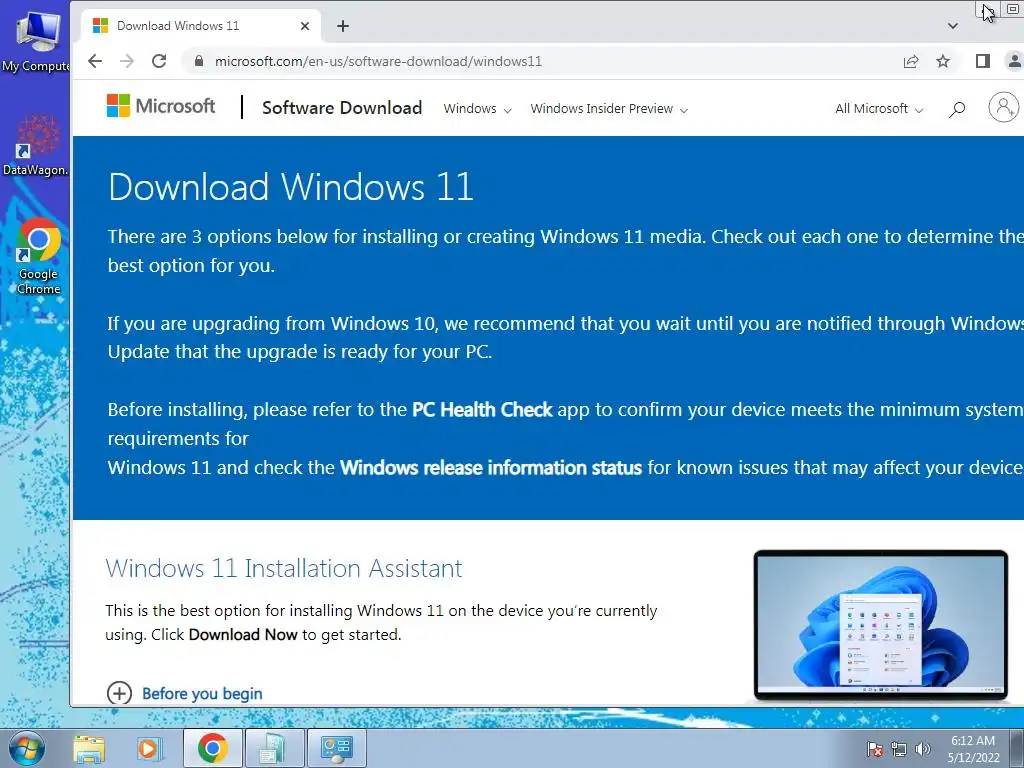This screenshot has height=768, width=1024.
Task: Share this page using the share icon
Action: pos(910,61)
